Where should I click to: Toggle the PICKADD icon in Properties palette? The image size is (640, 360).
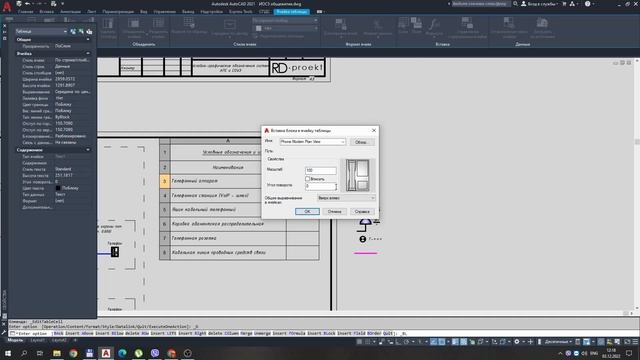click(73, 31)
